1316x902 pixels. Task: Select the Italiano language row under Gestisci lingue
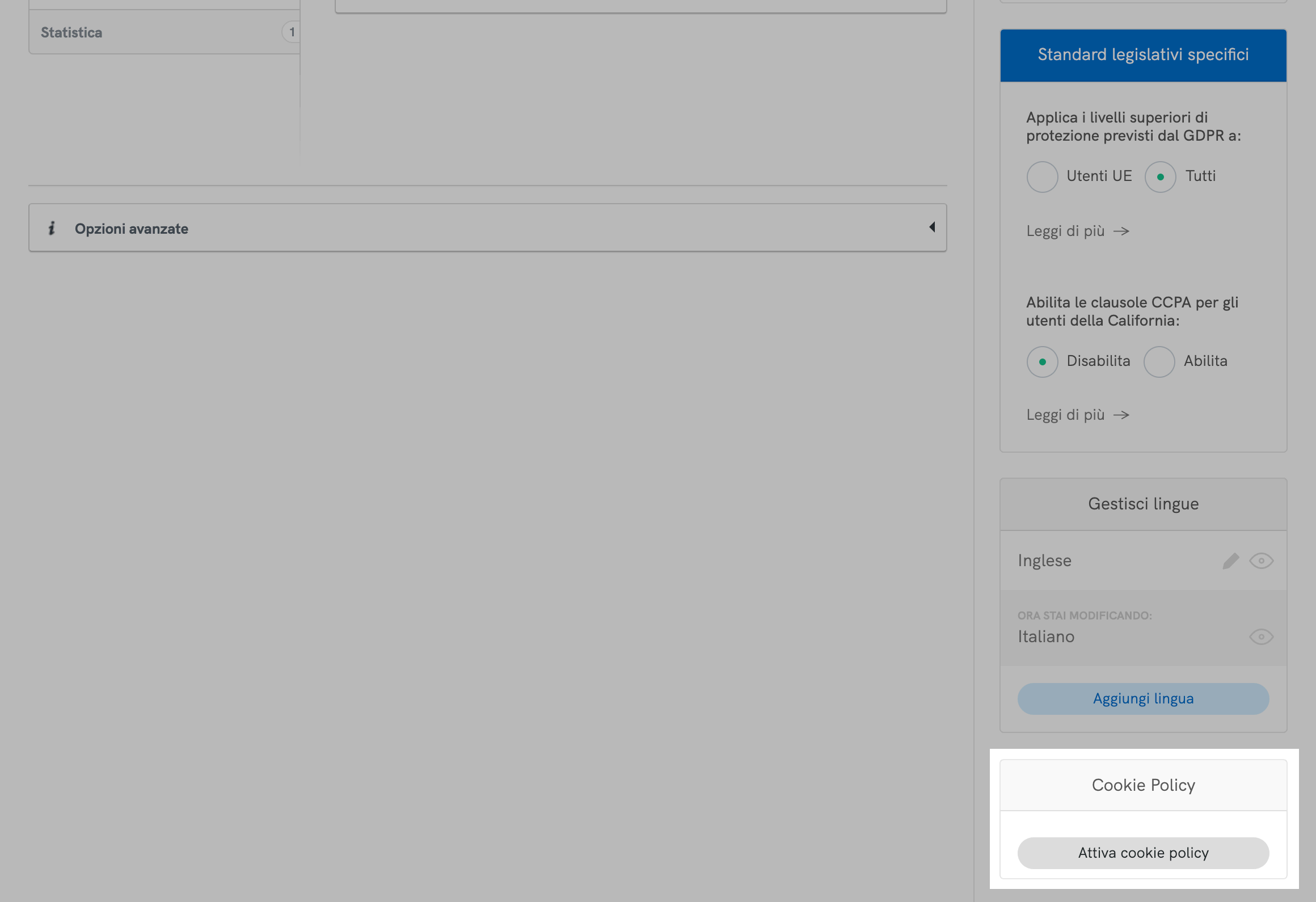tap(1047, 636)
